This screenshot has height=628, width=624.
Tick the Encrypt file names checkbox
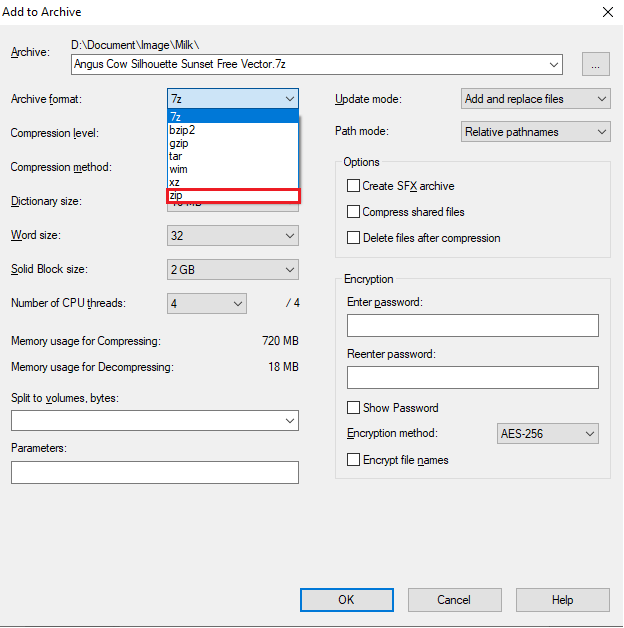pos(353,460)
